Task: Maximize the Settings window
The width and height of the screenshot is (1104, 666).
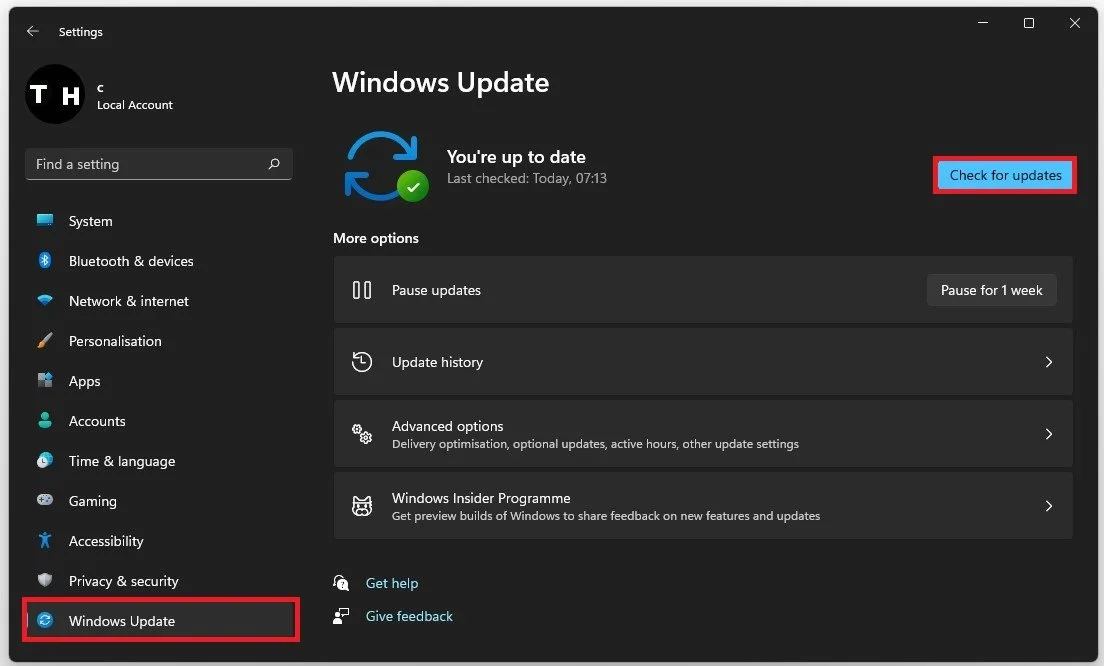Action: click(1029, 23)
